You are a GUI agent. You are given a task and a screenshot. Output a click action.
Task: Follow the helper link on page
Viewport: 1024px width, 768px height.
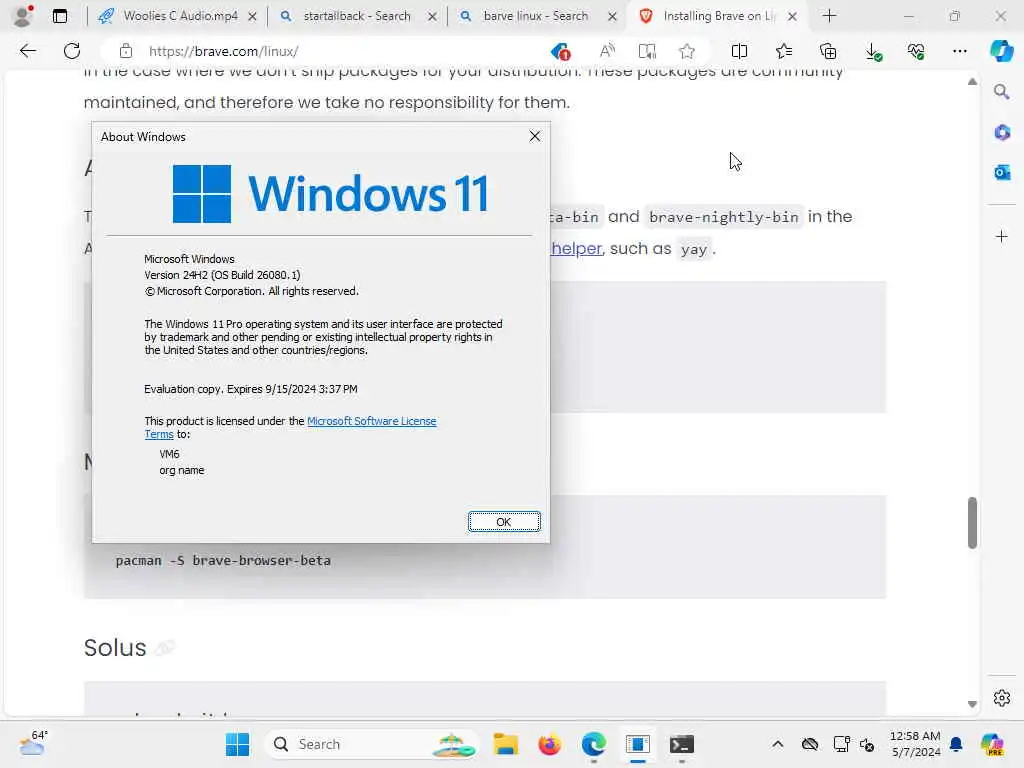coord(576,249)
